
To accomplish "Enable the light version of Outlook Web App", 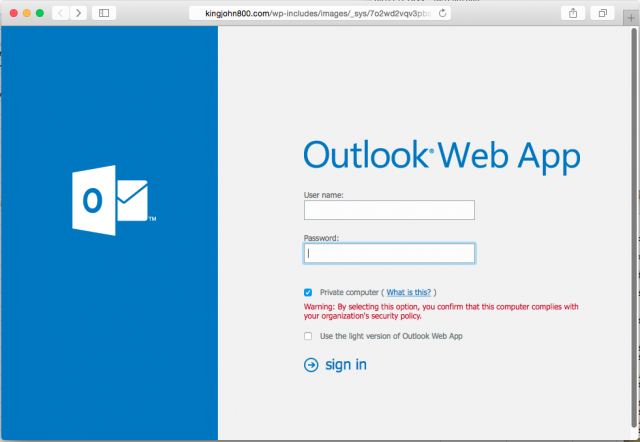I will point(308,336).
